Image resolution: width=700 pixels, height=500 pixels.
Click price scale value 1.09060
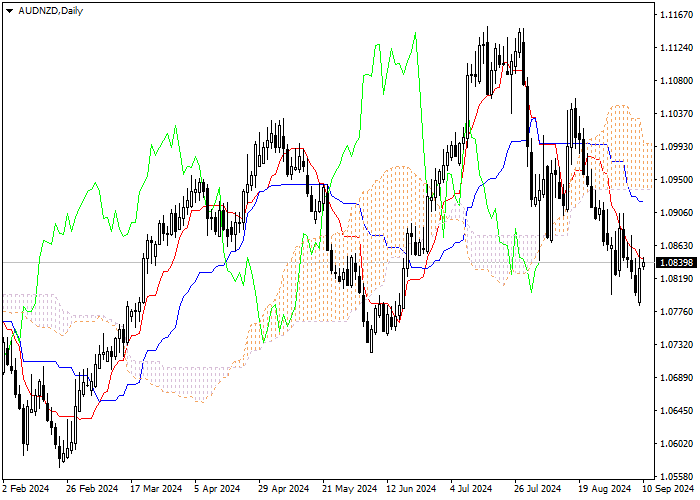point(676,213)
